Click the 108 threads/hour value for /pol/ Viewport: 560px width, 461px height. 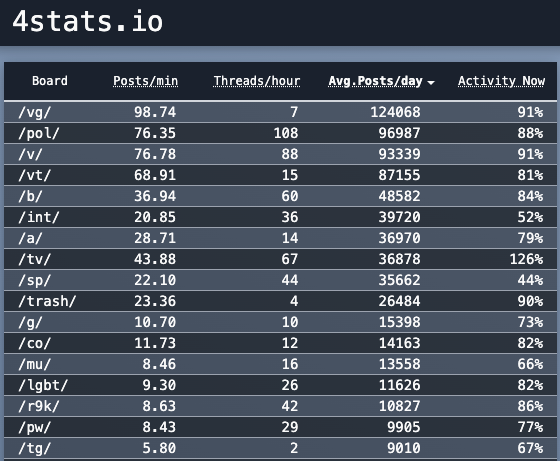point(286,133)
